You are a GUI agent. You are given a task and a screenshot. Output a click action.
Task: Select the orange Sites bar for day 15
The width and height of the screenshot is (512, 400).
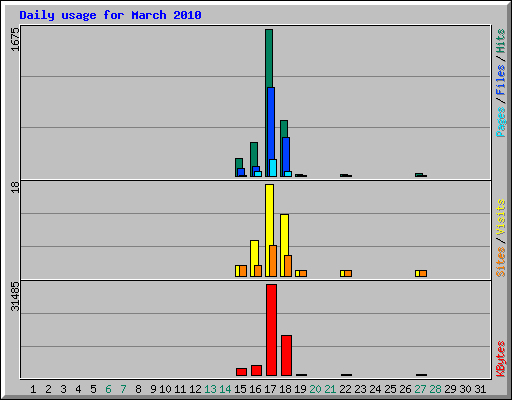243,271
